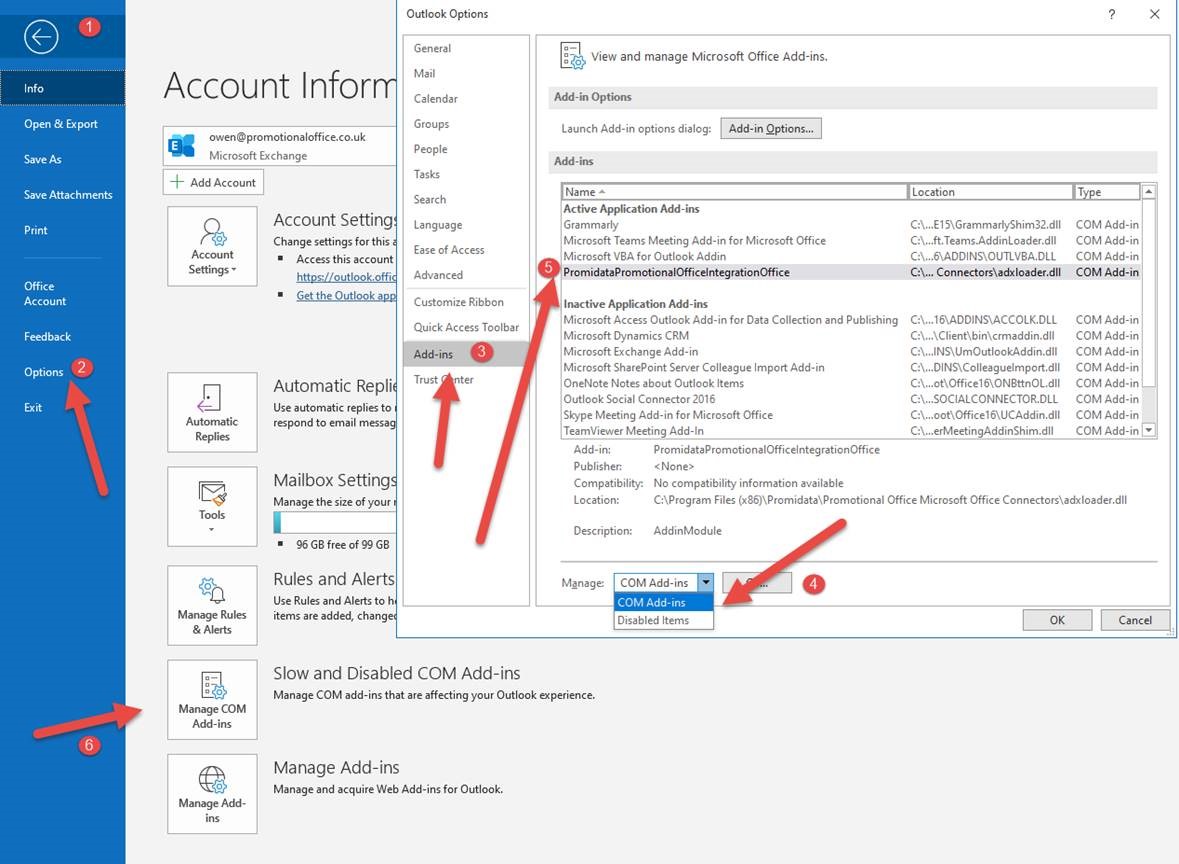Click the back arrow to leave Backstage
The image size is (1179, 864).
coord(41,36)
